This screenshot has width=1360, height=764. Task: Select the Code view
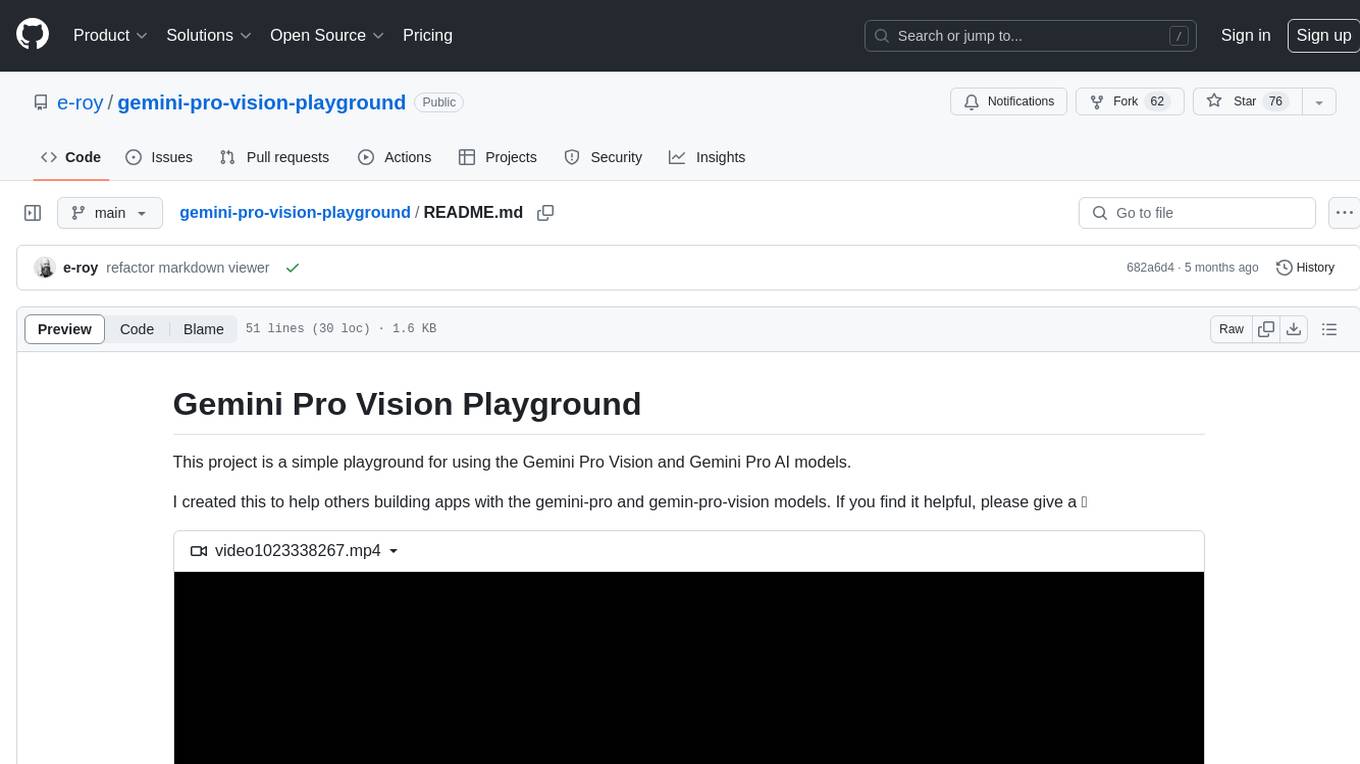[137, 329]
